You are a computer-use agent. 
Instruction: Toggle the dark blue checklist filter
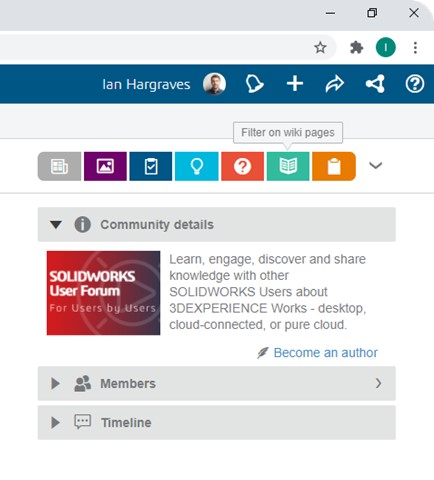(x=151, y=166)
